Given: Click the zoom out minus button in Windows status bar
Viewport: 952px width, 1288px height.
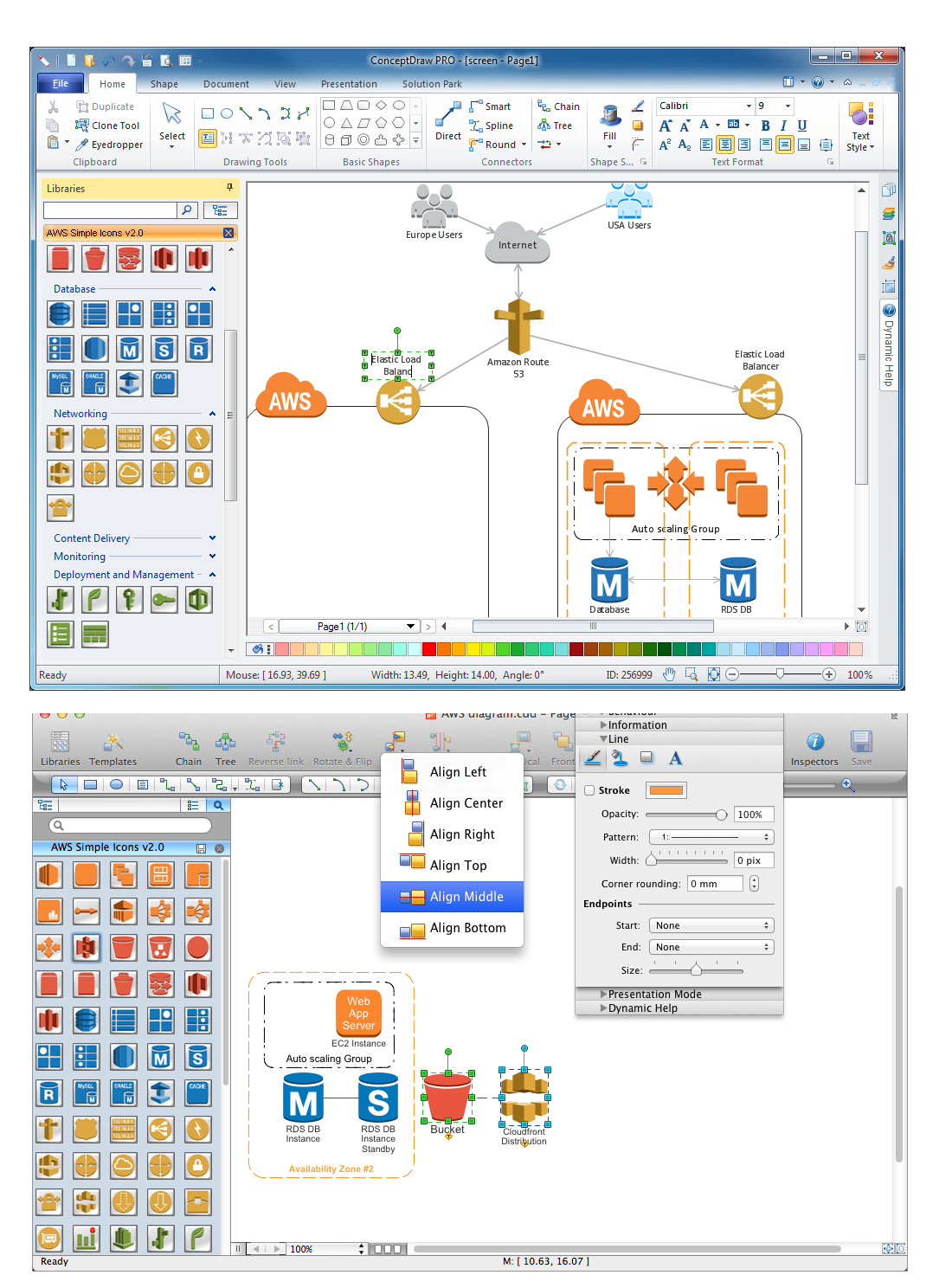Looking at the screenshot, I should tap(733, 674).
